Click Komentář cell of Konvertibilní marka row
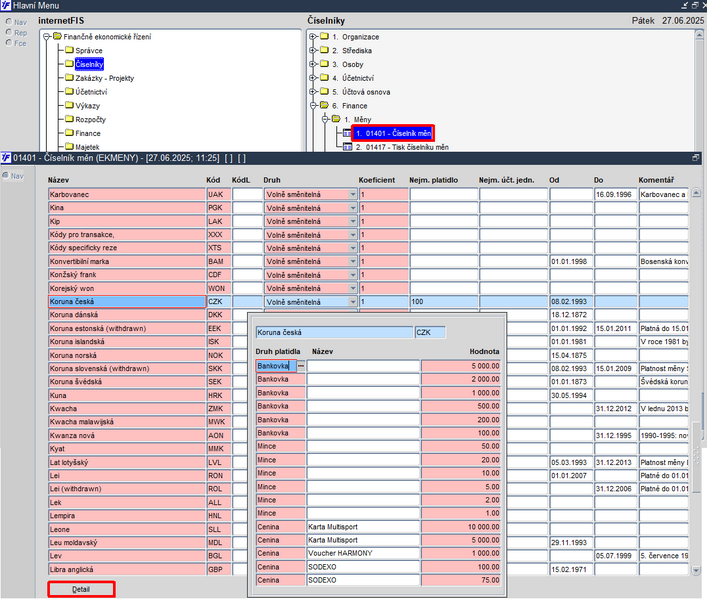This screenshot has width=707, height=599. [664, 262]
